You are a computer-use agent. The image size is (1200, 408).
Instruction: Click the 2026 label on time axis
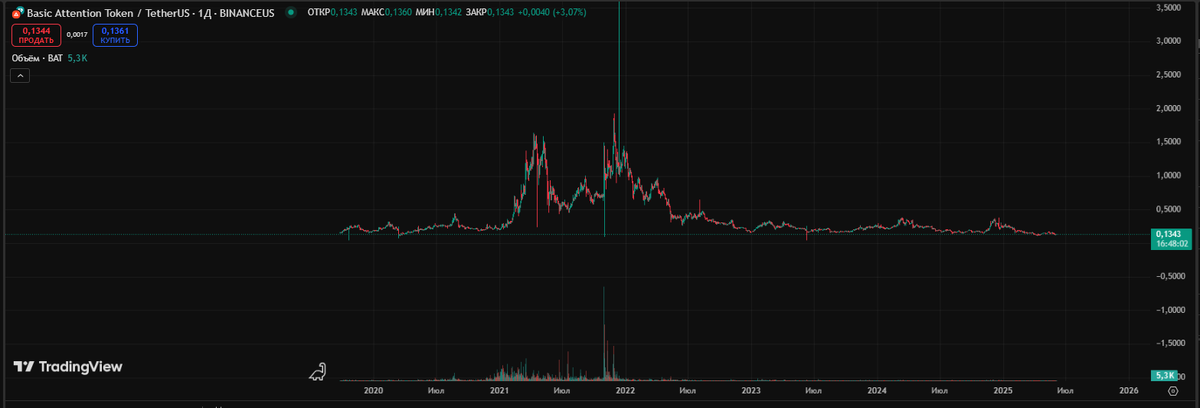click(x=1128, y=391)
